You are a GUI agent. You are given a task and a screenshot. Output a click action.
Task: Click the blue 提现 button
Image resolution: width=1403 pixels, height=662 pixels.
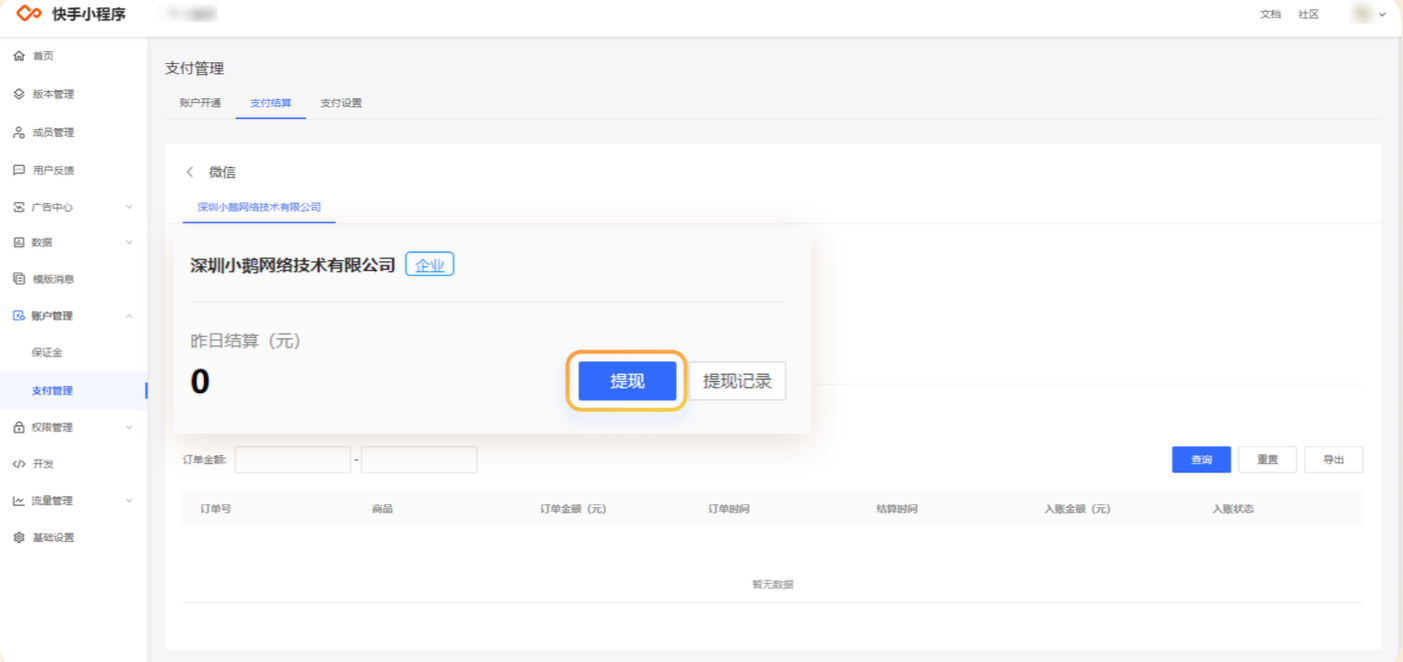pyautogui.click(x=627, y=381)
